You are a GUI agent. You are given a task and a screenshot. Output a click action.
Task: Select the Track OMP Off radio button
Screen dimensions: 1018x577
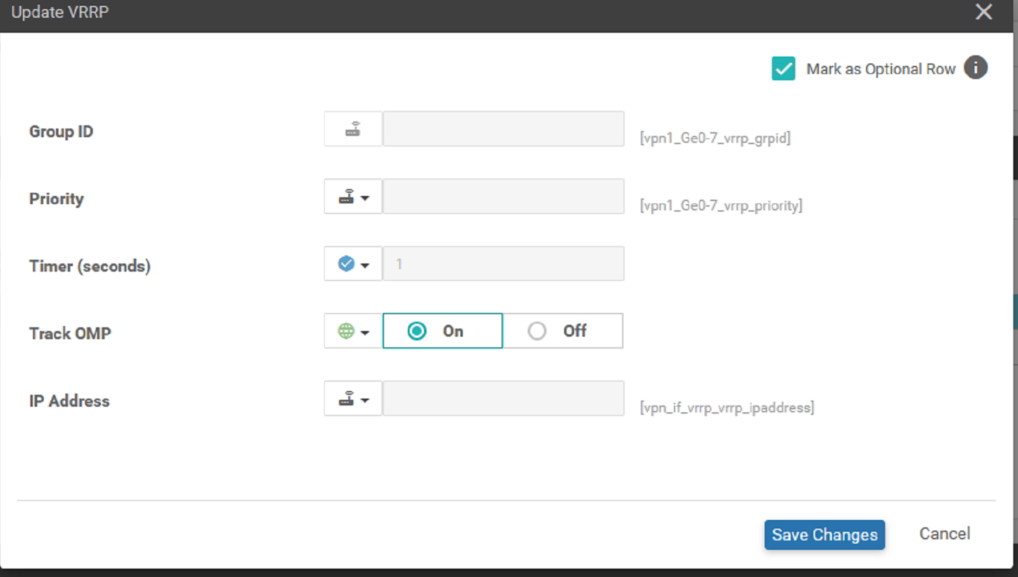563,331
